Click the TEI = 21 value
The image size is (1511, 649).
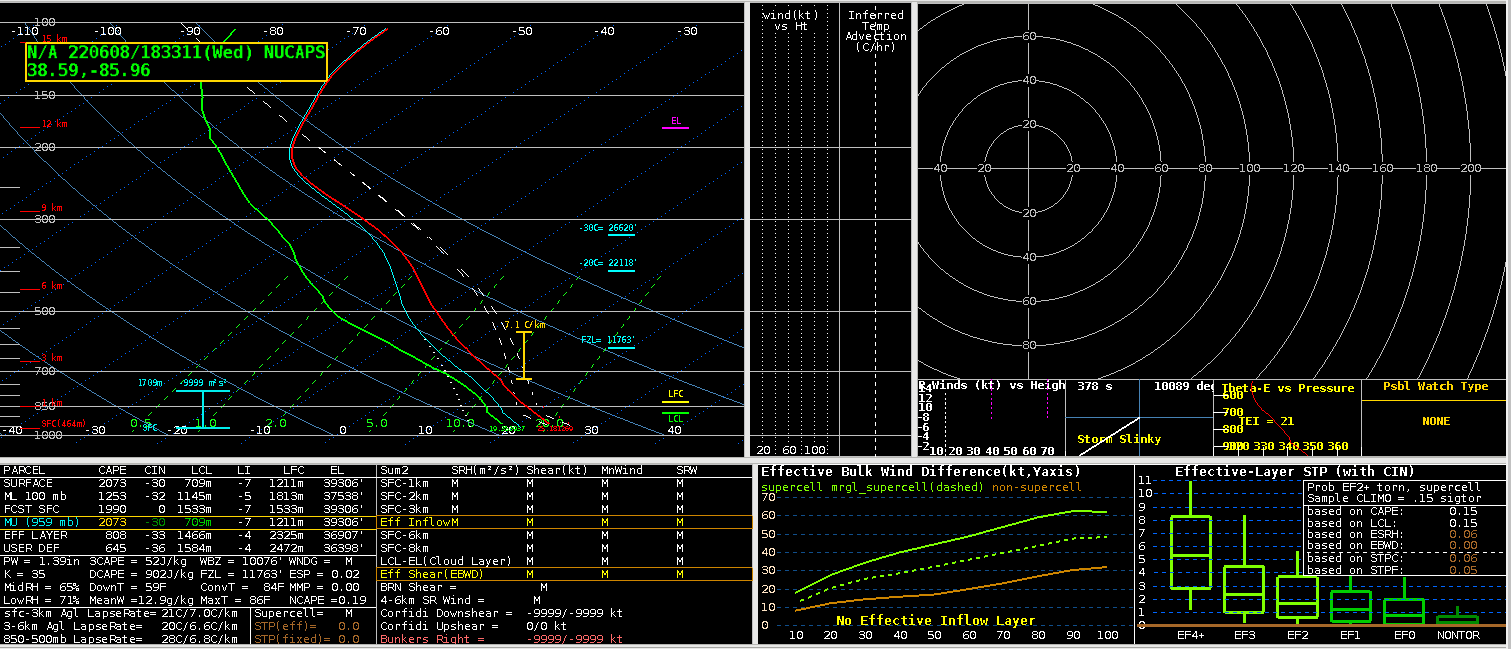(1266, 421)
